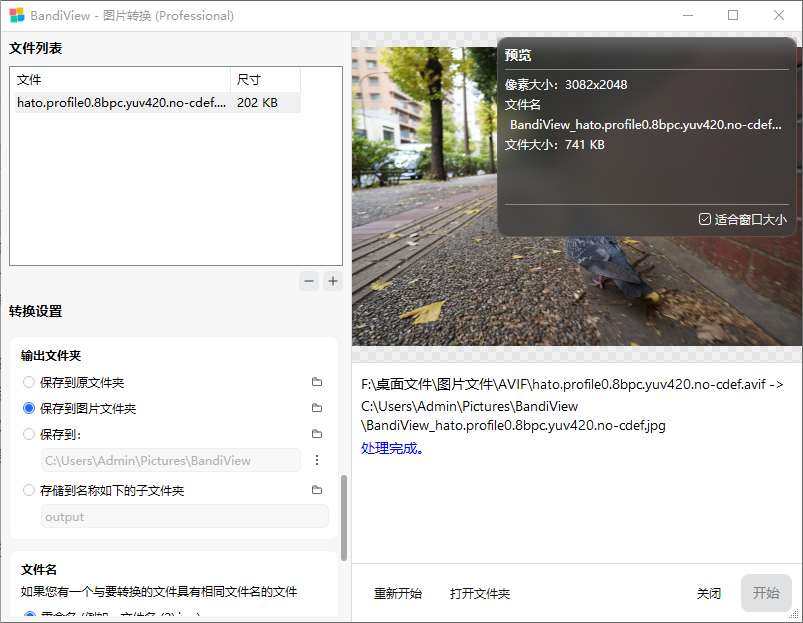This screenshot has height=623, width=803.
Task: Minimize the BandiView window
Action: point(688,15)
